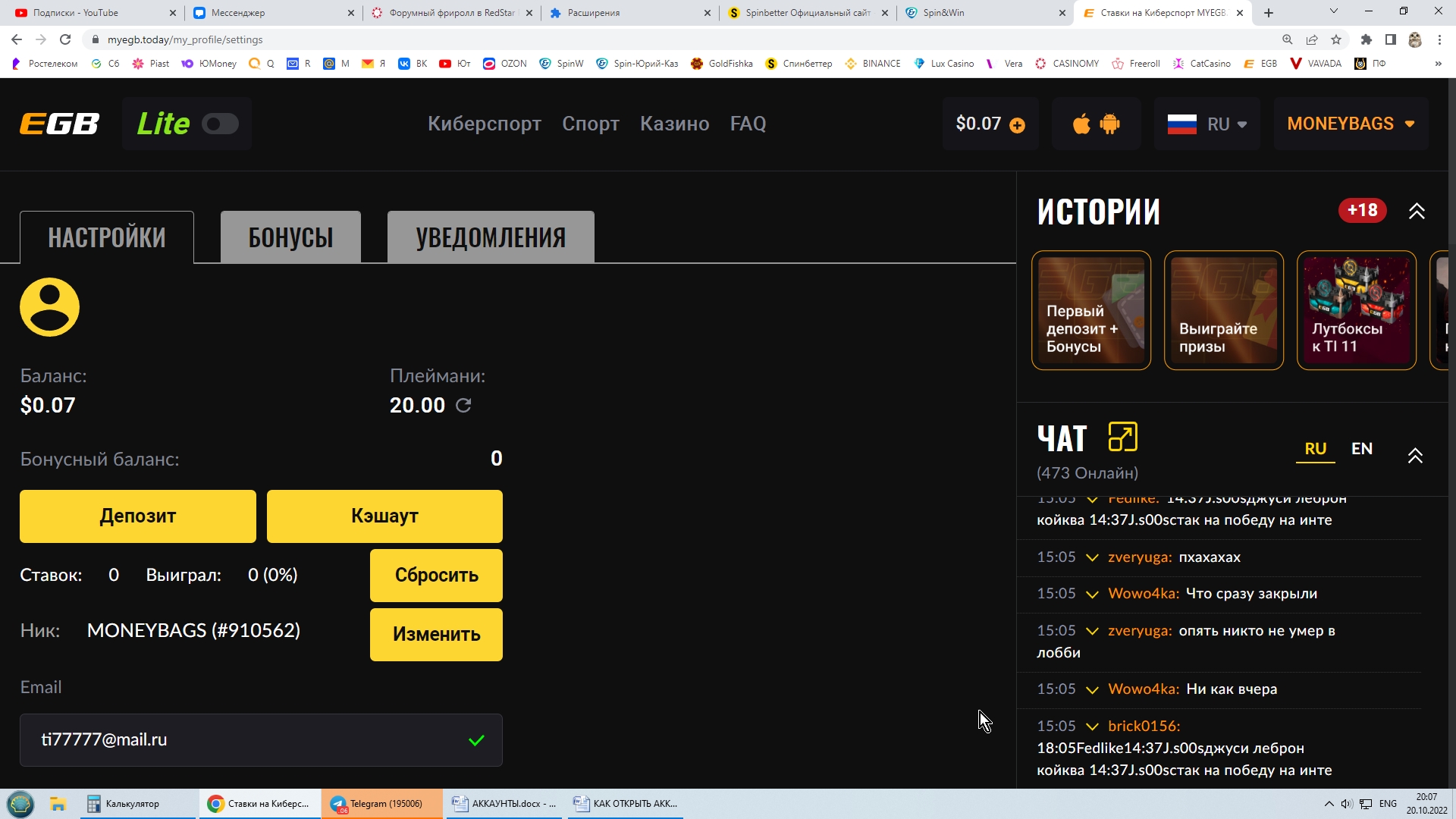This screenshot has width=1456, height=819.
Task: Reload the page in Chrome
Action: point(65,39)
